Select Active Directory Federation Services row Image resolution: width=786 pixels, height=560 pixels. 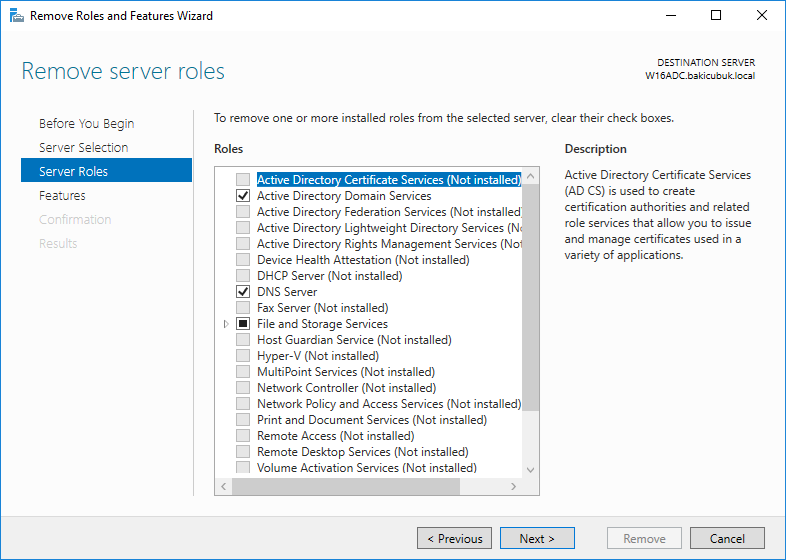pos(389,212)
